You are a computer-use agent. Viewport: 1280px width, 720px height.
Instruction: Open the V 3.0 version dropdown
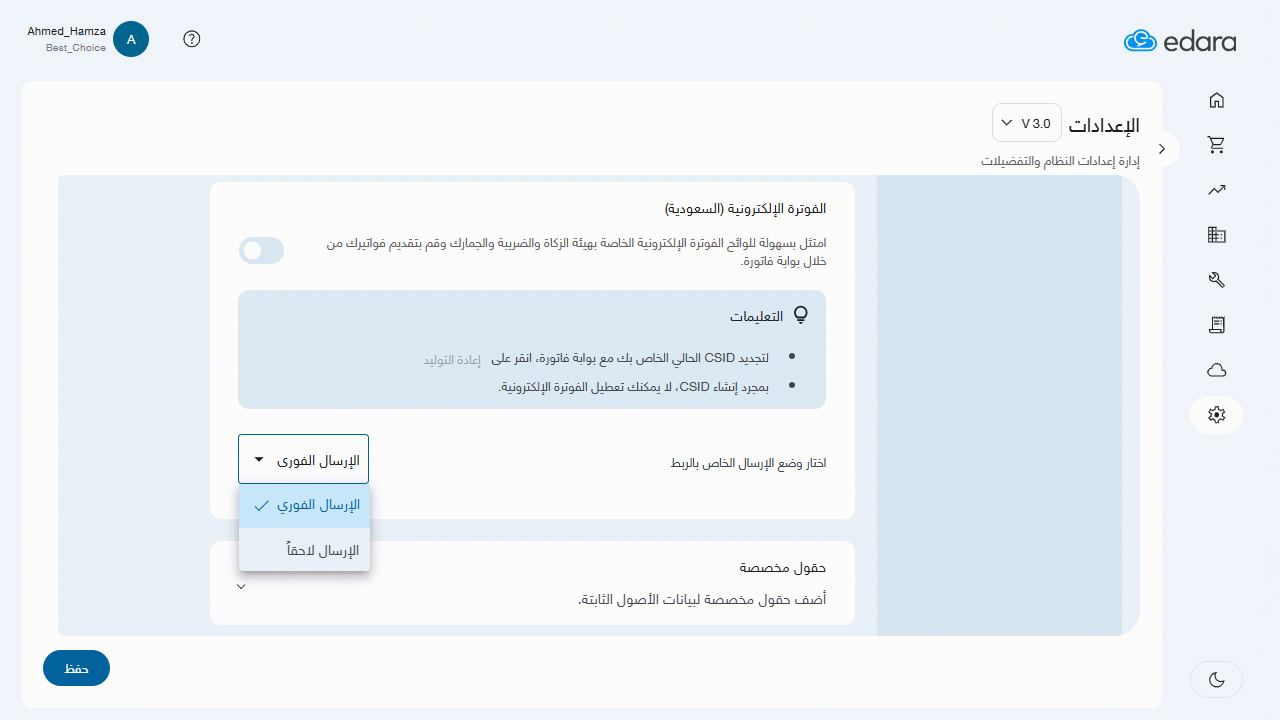[x=1026, y=123]
